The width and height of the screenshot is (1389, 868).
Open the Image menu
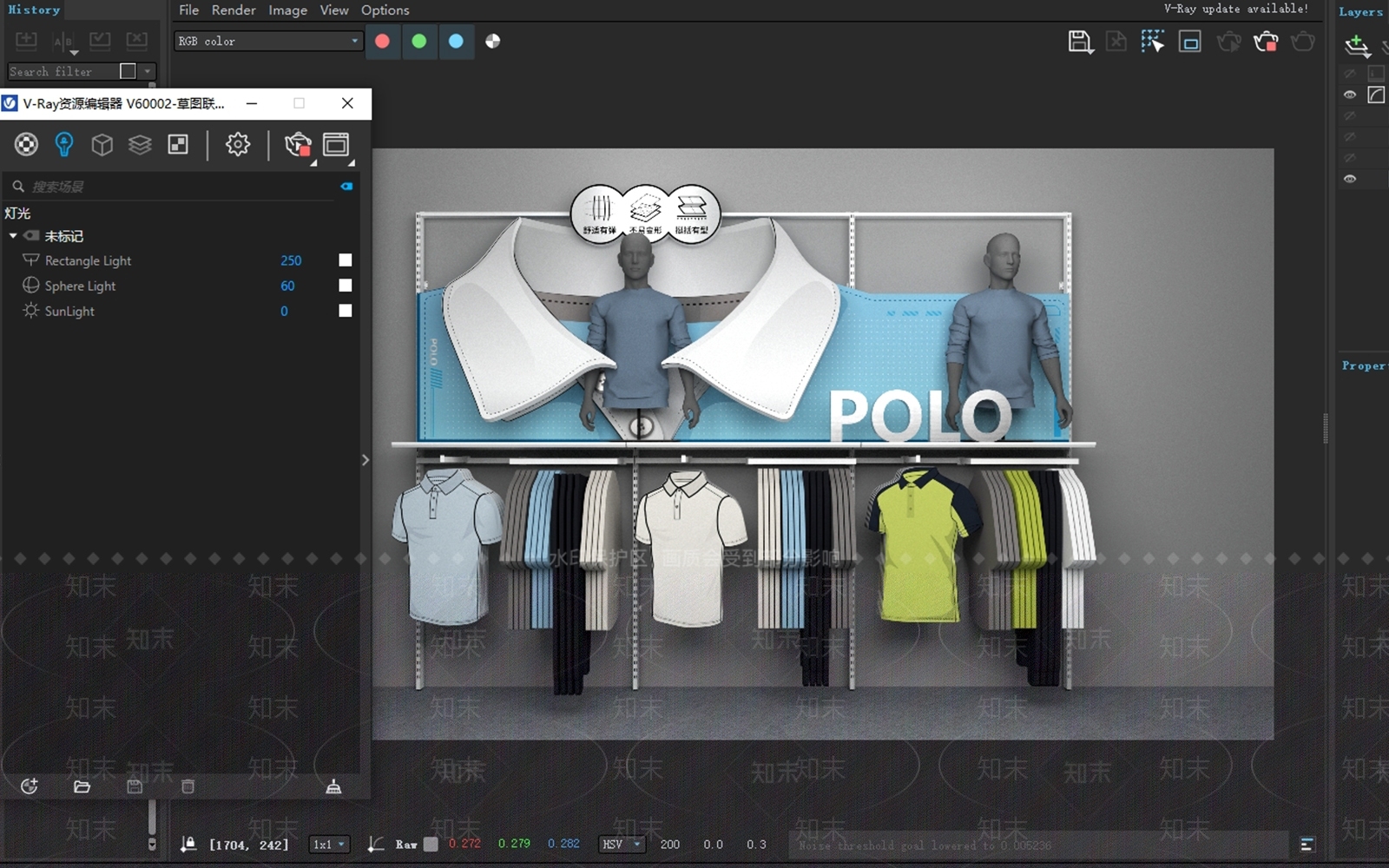click(287, 10)
